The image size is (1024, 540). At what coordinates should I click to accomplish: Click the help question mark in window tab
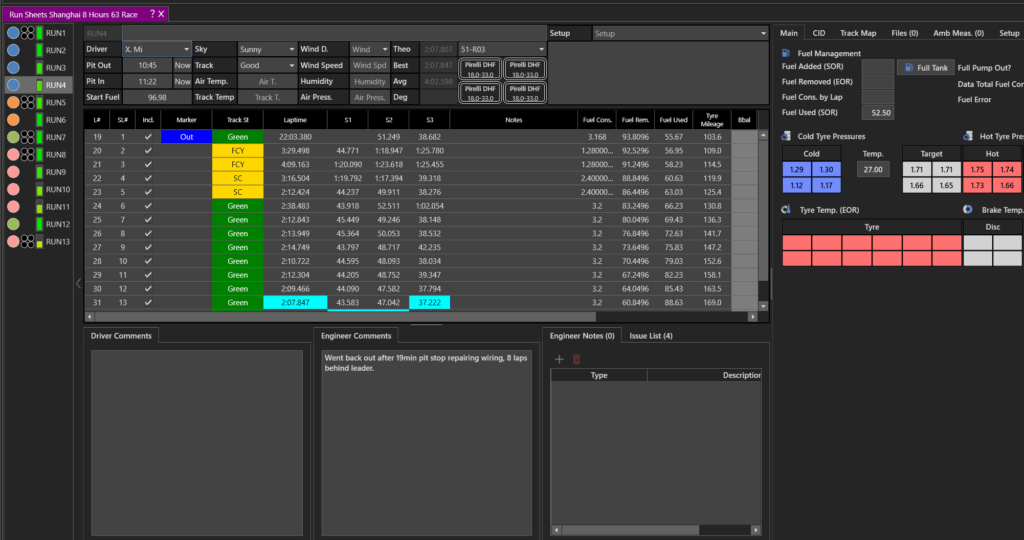[152, 14]
